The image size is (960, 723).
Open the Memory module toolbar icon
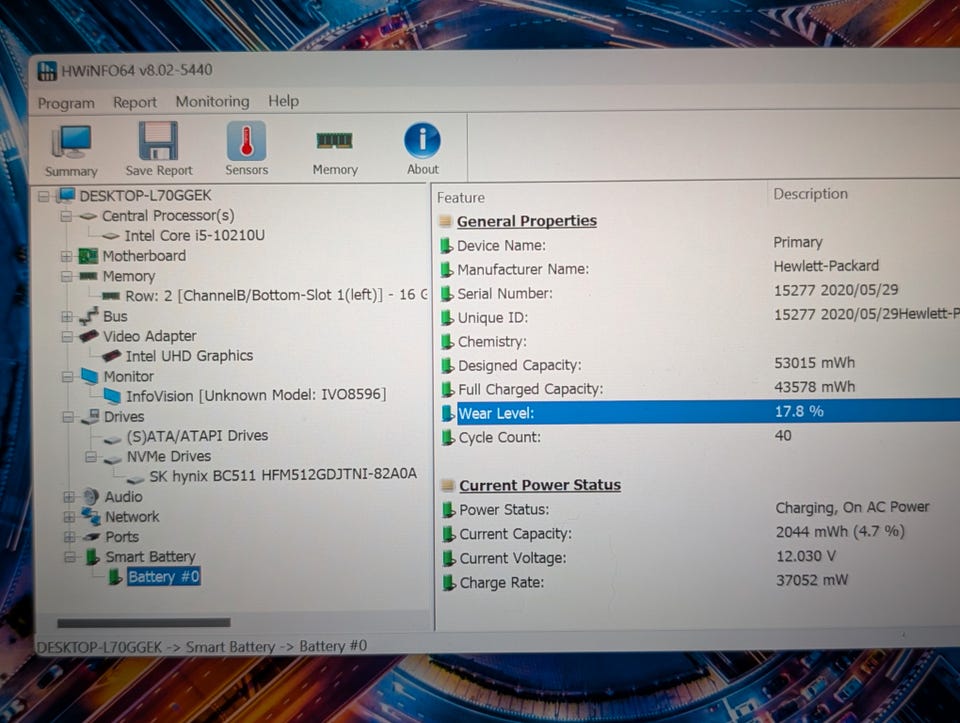(x=334, y=141)
